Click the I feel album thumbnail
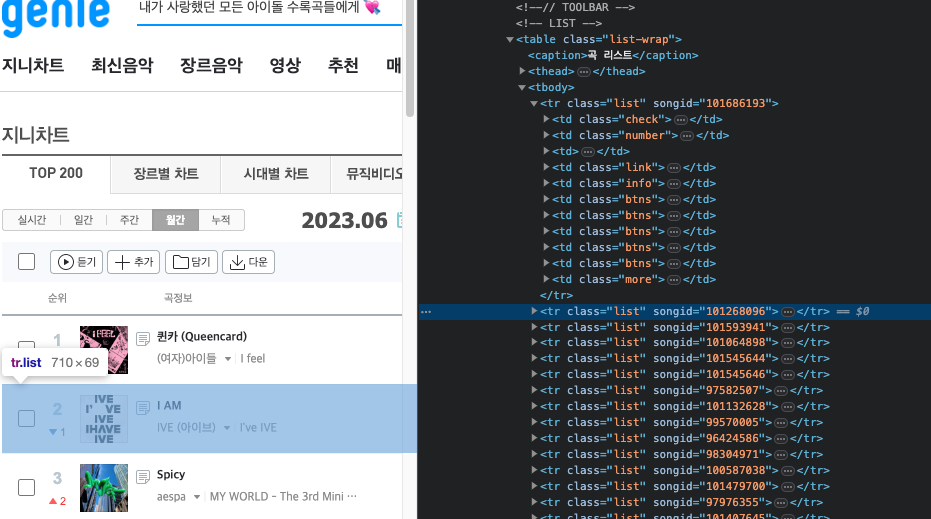This screenshot has height=519, width=931. 104,350
